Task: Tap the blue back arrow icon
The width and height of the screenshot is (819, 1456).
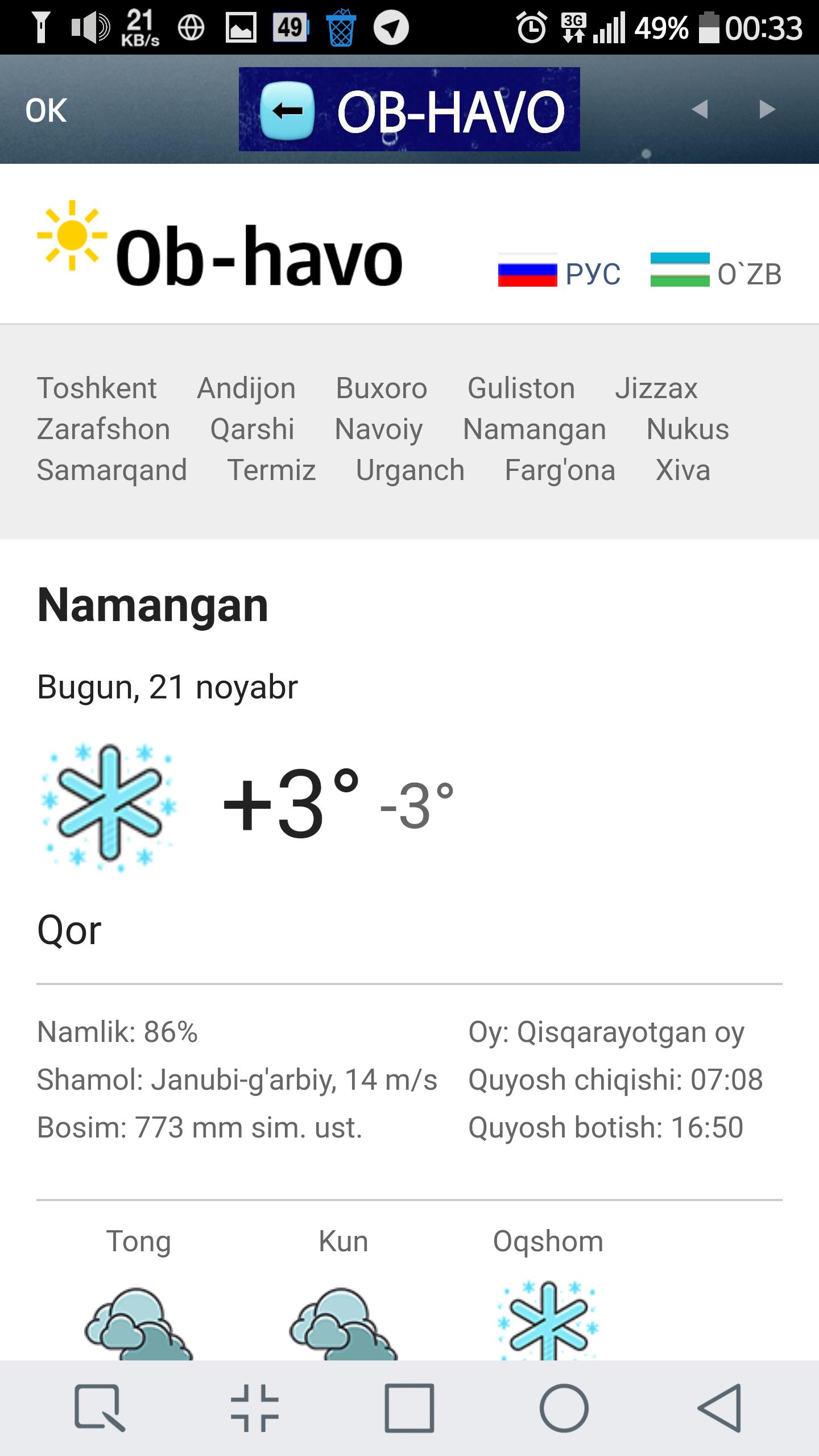Action: coord(287,110)
